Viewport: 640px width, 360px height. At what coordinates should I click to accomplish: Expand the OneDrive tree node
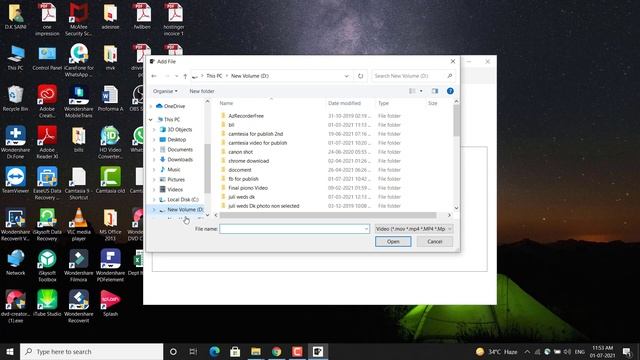tap(151, 106)
